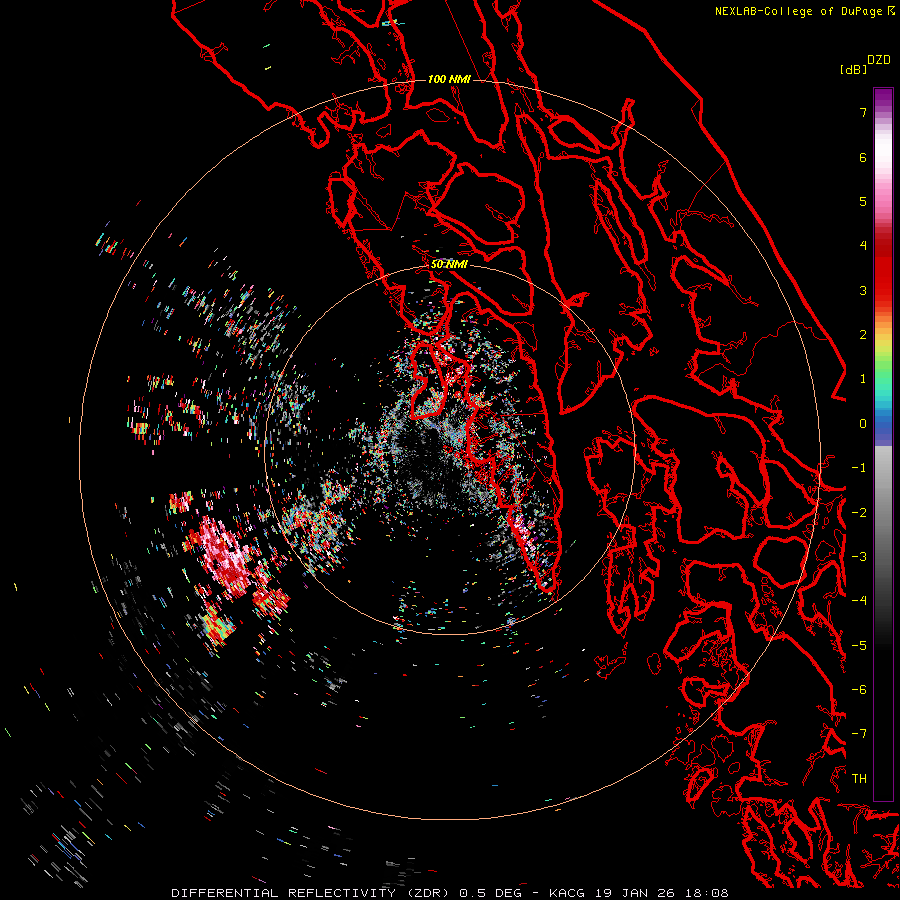The image size is (900, 900).
Task: Select the 3 dB scale label
Action: pyautogui.click(x=863, y=290)
